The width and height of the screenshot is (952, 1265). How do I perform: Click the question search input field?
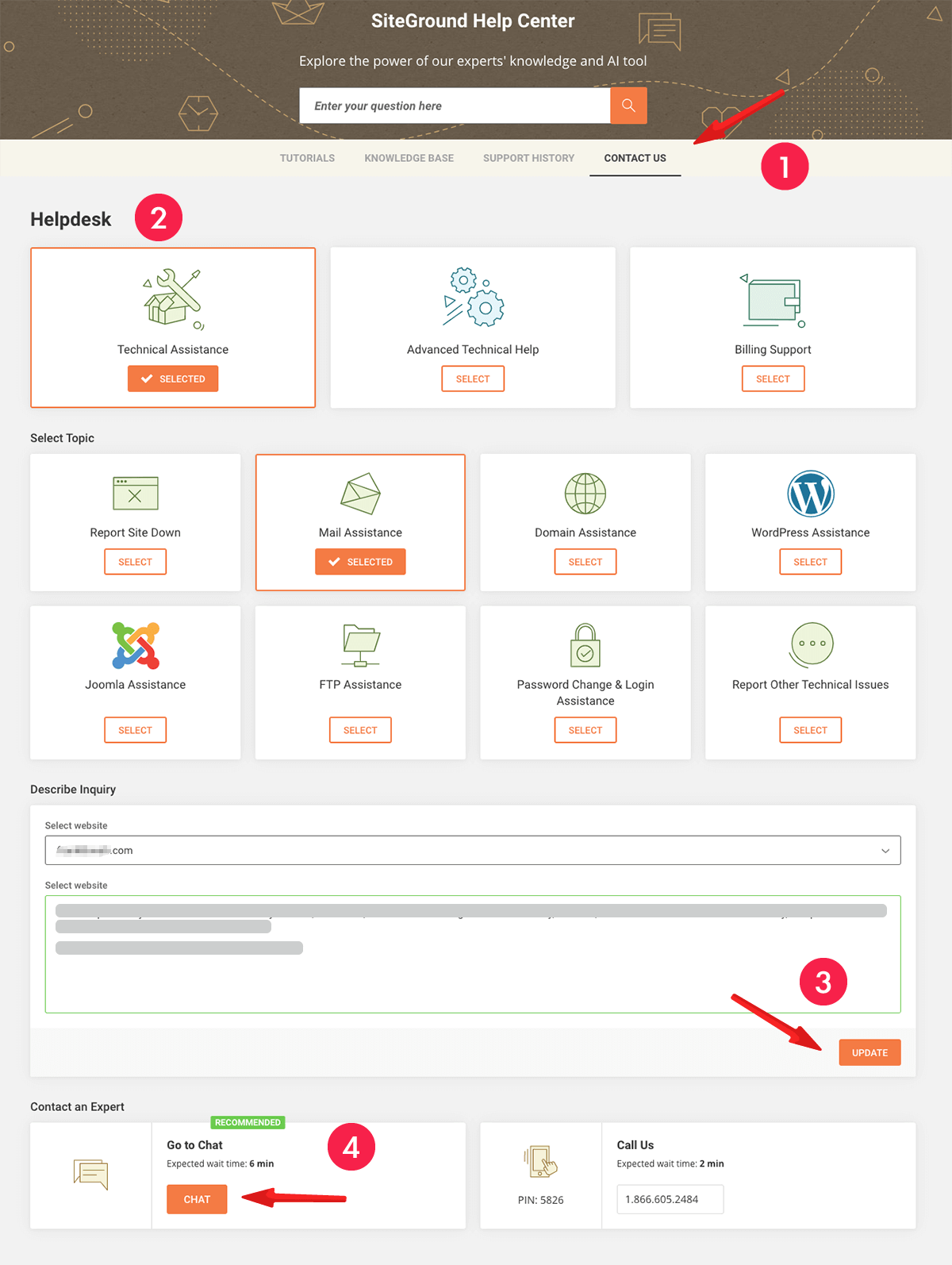(455, 106)
